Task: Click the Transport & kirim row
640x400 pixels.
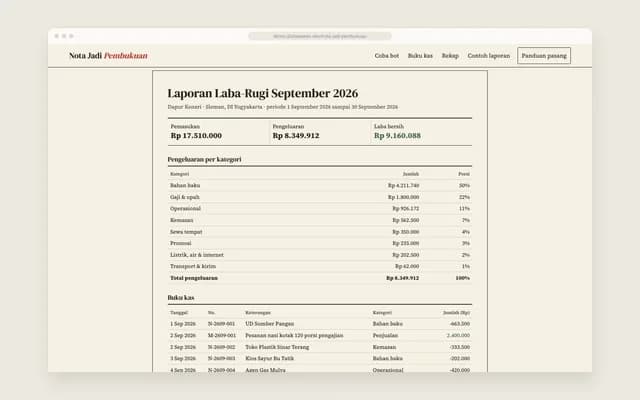Action: pyautogui.click(x=320, y=266)
